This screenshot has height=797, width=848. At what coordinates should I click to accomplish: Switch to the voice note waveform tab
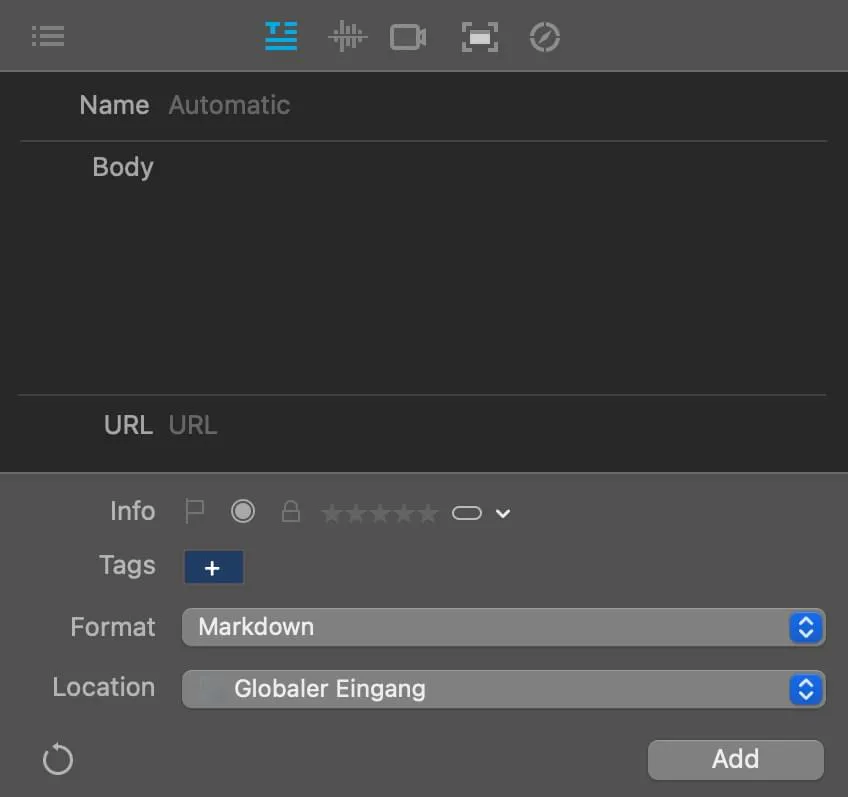(x=347, y=37)
